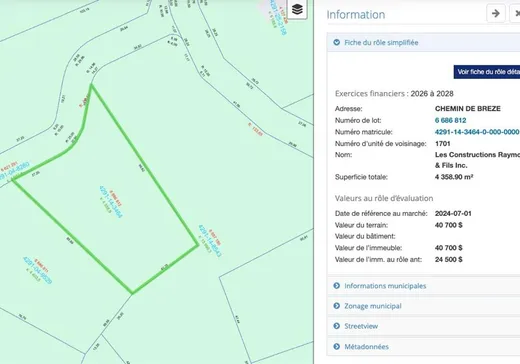Click the Exercices financiers 2026 à 2028 text
This screenshot has height=364, width=520.
(x=394, y=94)
